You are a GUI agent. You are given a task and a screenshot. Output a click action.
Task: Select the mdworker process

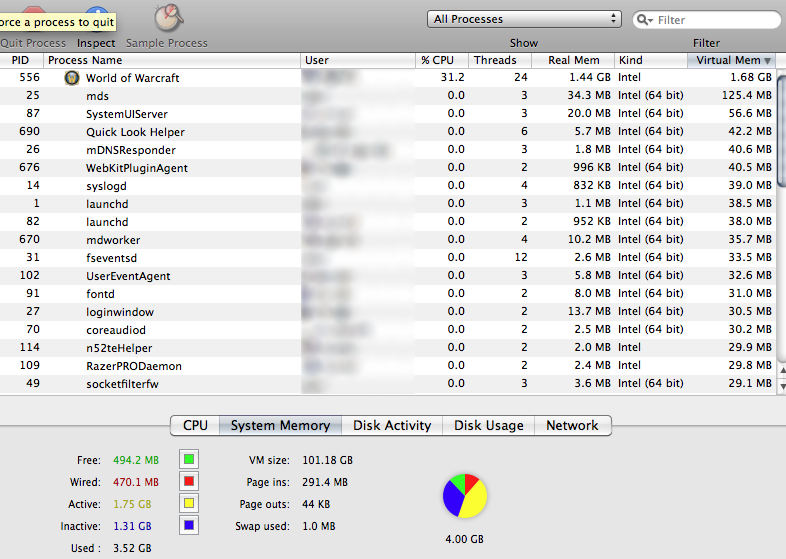click(388, 240)
